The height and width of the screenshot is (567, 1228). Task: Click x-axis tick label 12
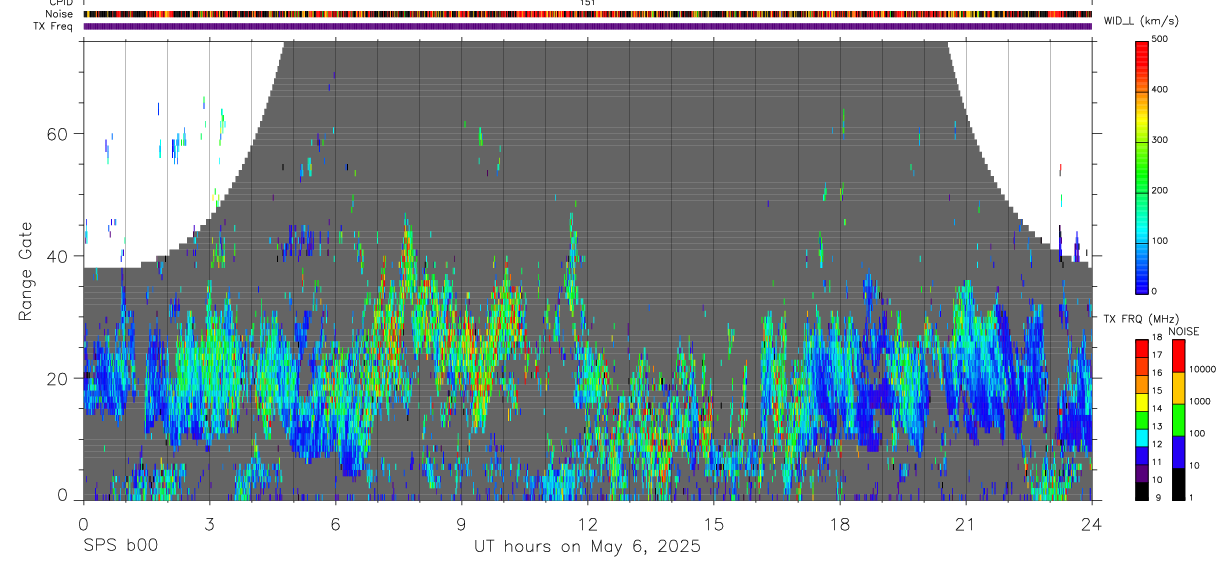pyautogui.click(x=587, y=524)
